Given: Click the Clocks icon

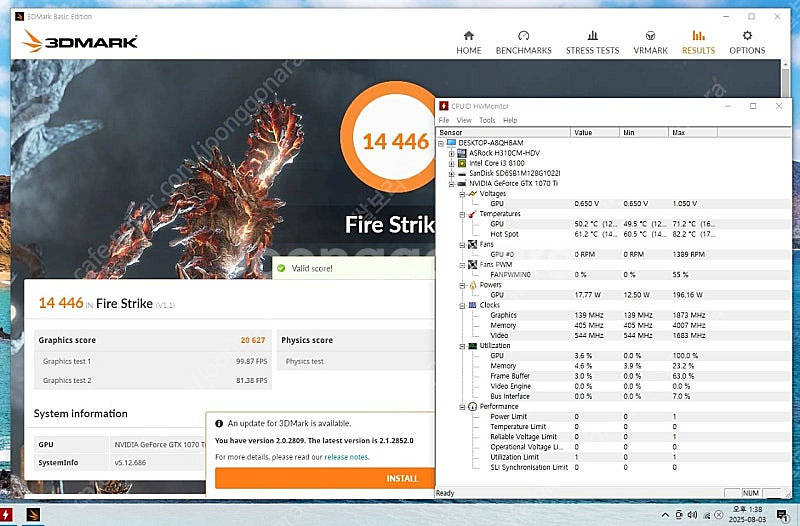Looking at the screenshot, I should pyautogui.click(x=472, y=305).
